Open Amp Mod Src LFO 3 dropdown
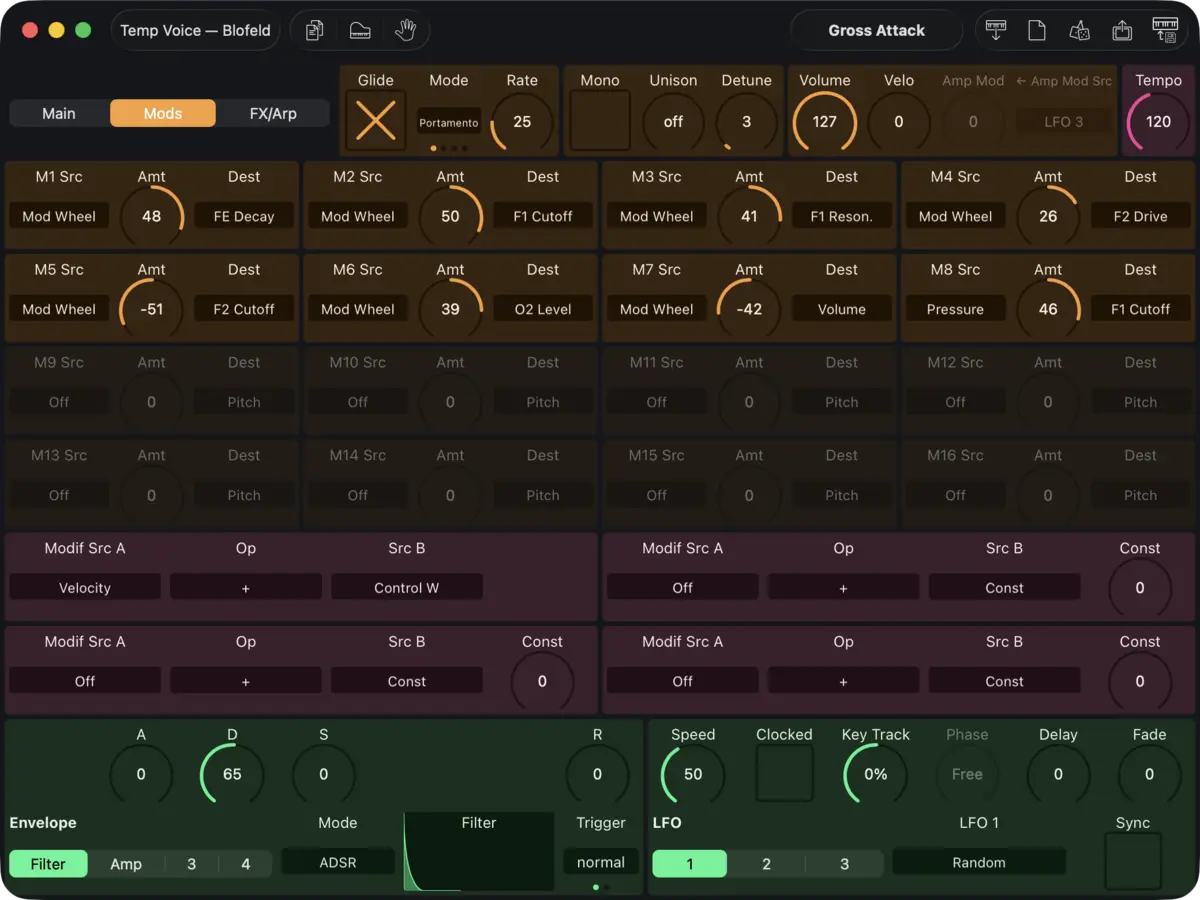 coord(1064,122)
